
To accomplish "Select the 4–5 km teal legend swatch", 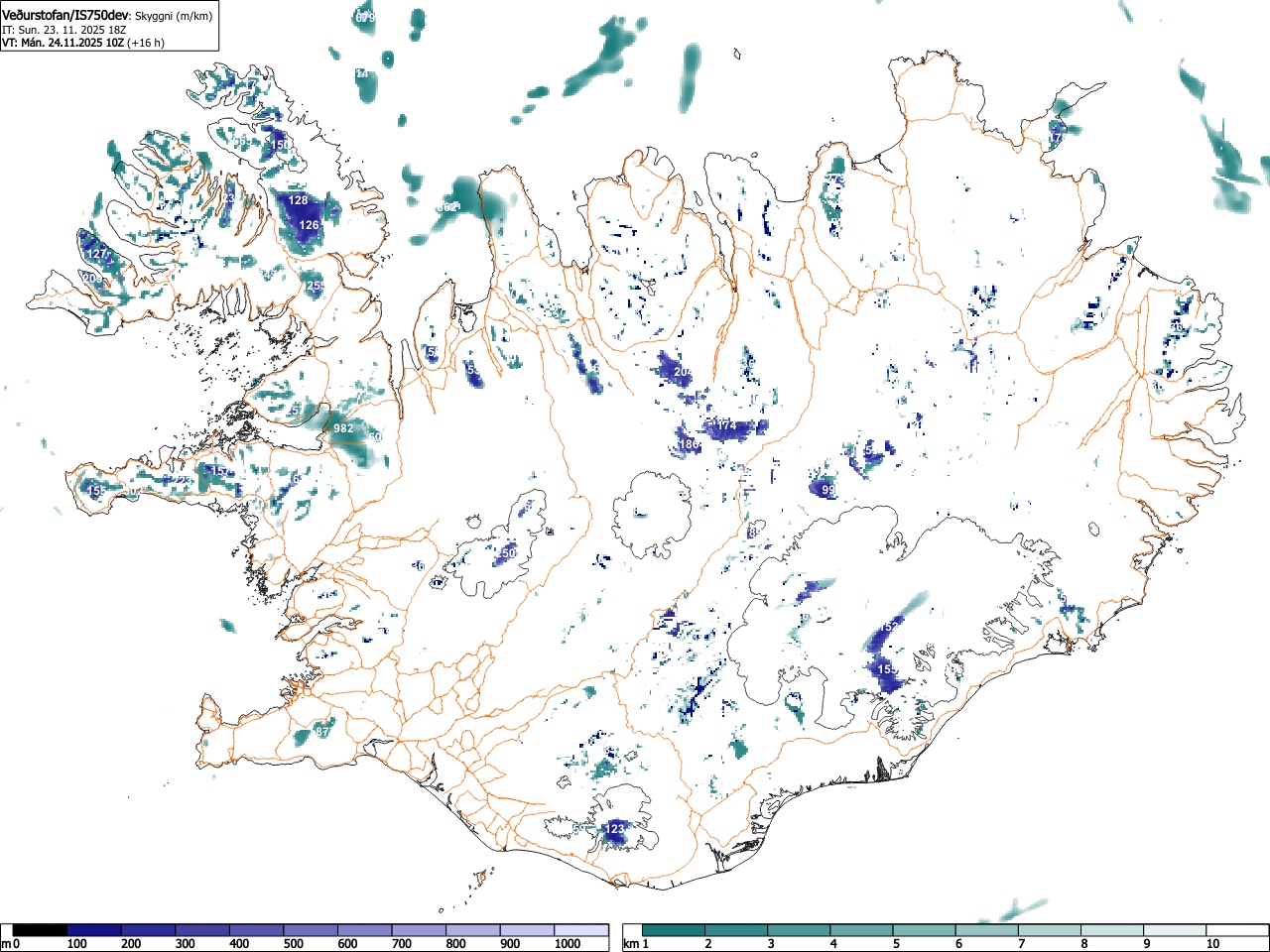I will 861,930.
